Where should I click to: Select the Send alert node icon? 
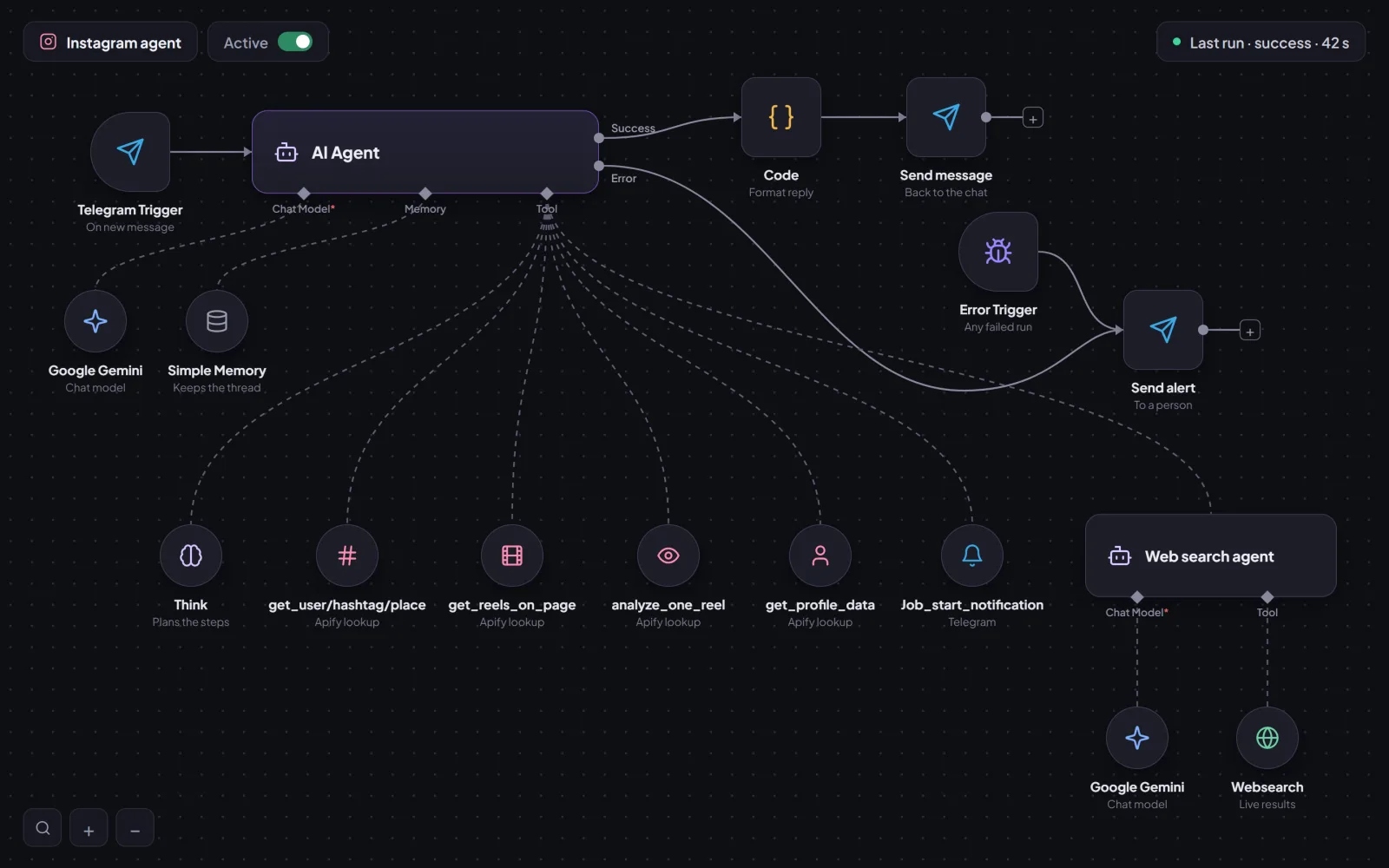tap(1163, 330)
